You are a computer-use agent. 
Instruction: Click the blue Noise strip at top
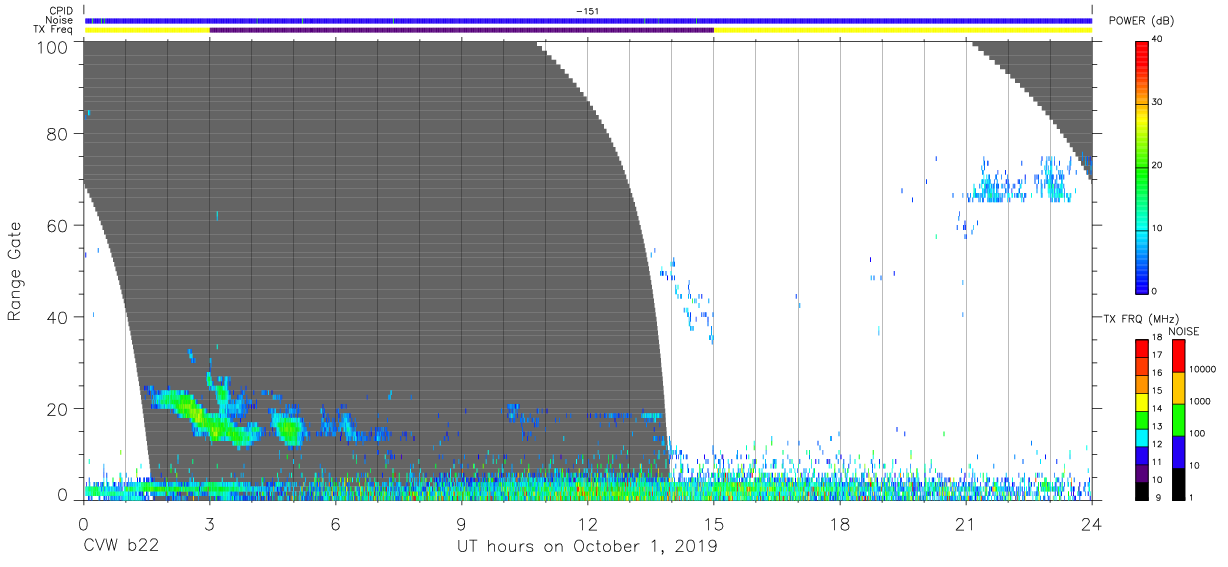588,20
